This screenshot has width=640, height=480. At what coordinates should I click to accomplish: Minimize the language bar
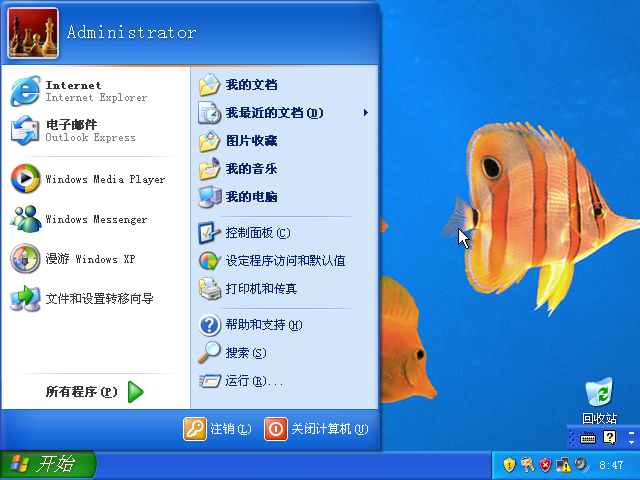[631, 433]
